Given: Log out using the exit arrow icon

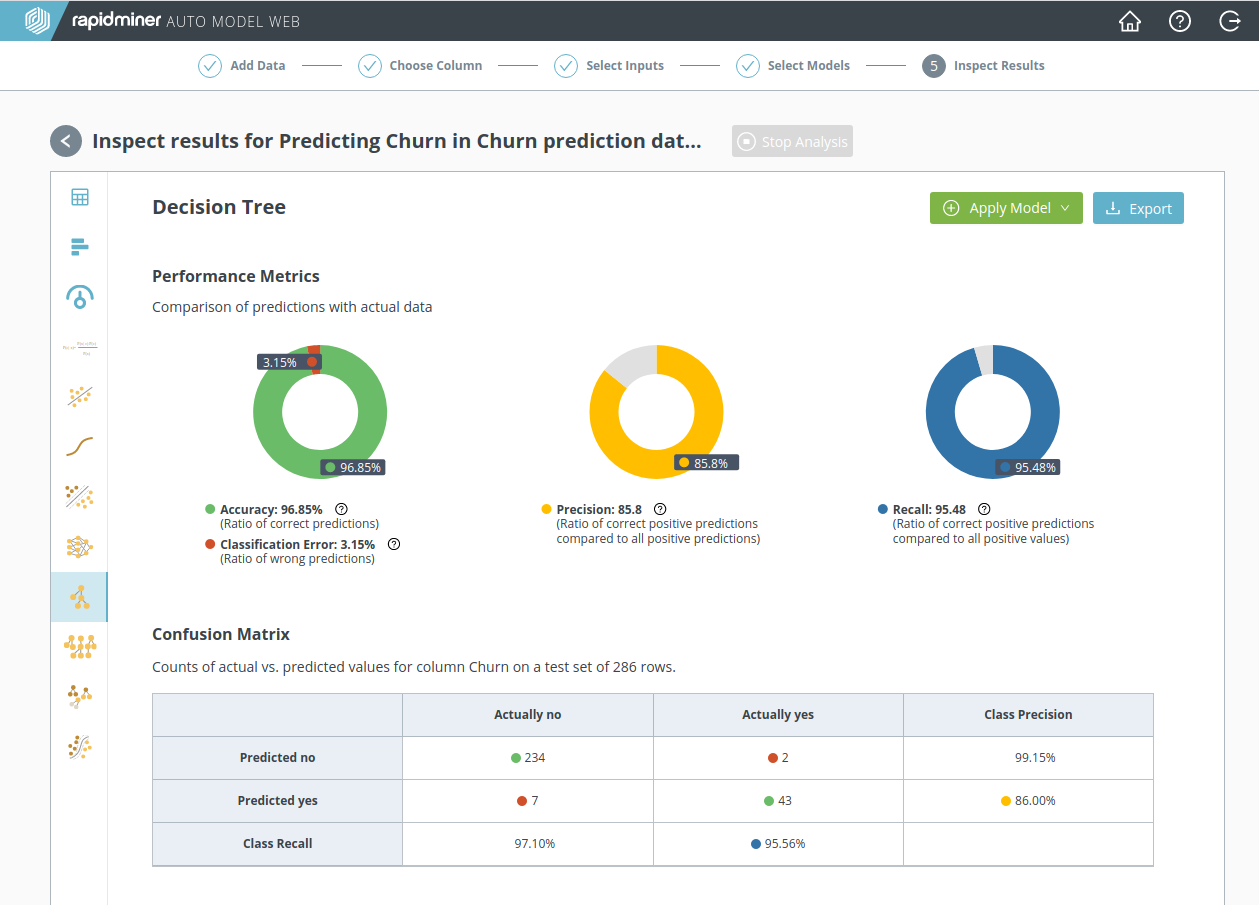Looking at the screenshot, I should click(1230, 21).
